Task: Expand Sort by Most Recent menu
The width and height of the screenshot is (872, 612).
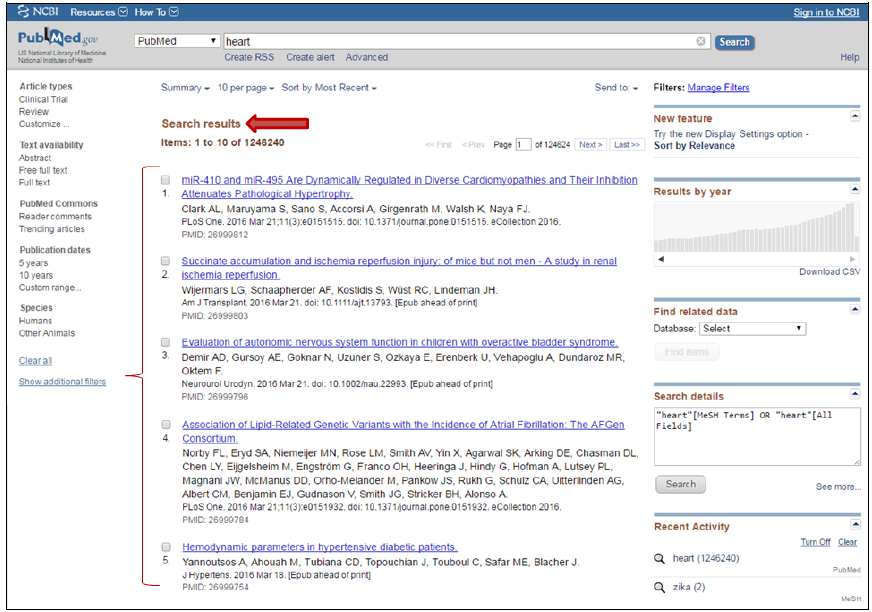Action: click(x=329, y=88)
